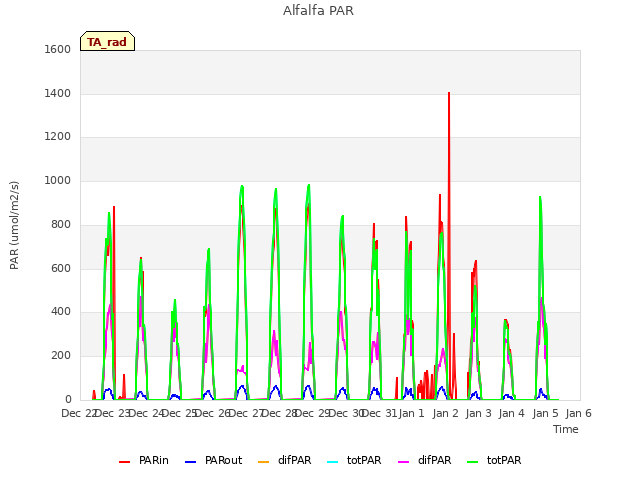Click the 200 y-axis tick label
Viewport: 640px width, 480px height.
(x=61, y=356)
